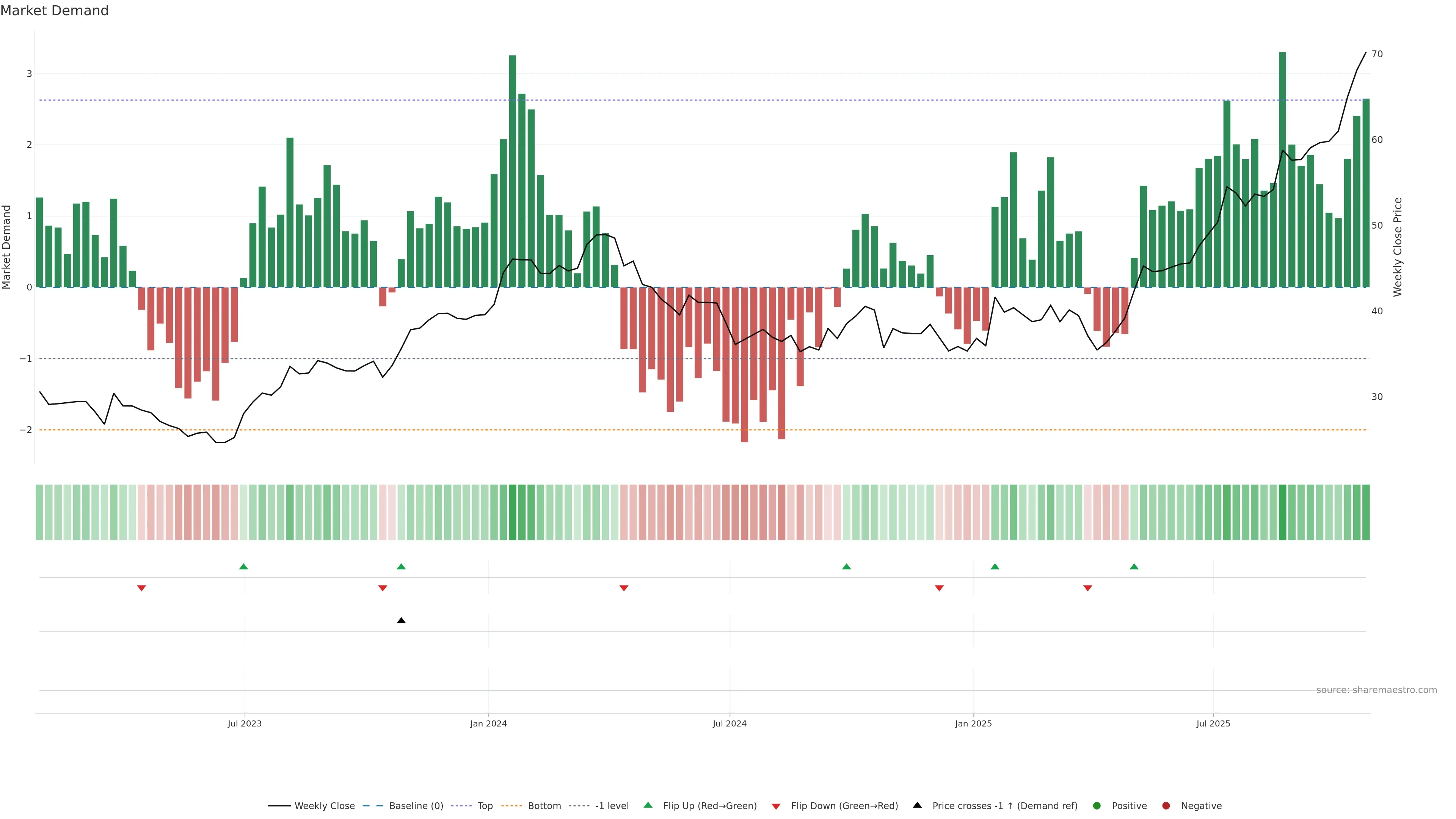Click the darkest green heatmap cell near Jan 2024

pos(513,512)
